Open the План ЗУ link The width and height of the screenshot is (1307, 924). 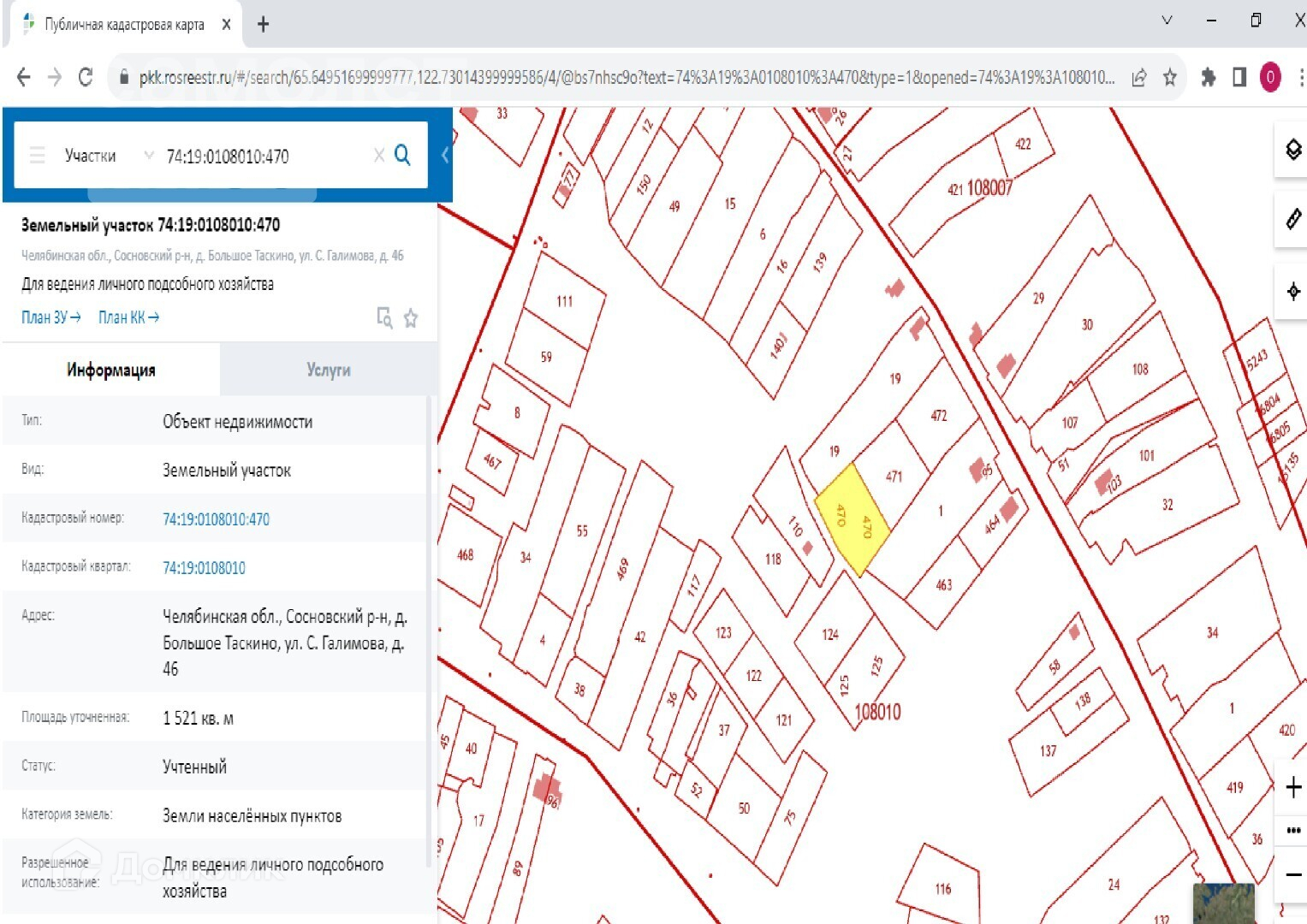(51, 317)
